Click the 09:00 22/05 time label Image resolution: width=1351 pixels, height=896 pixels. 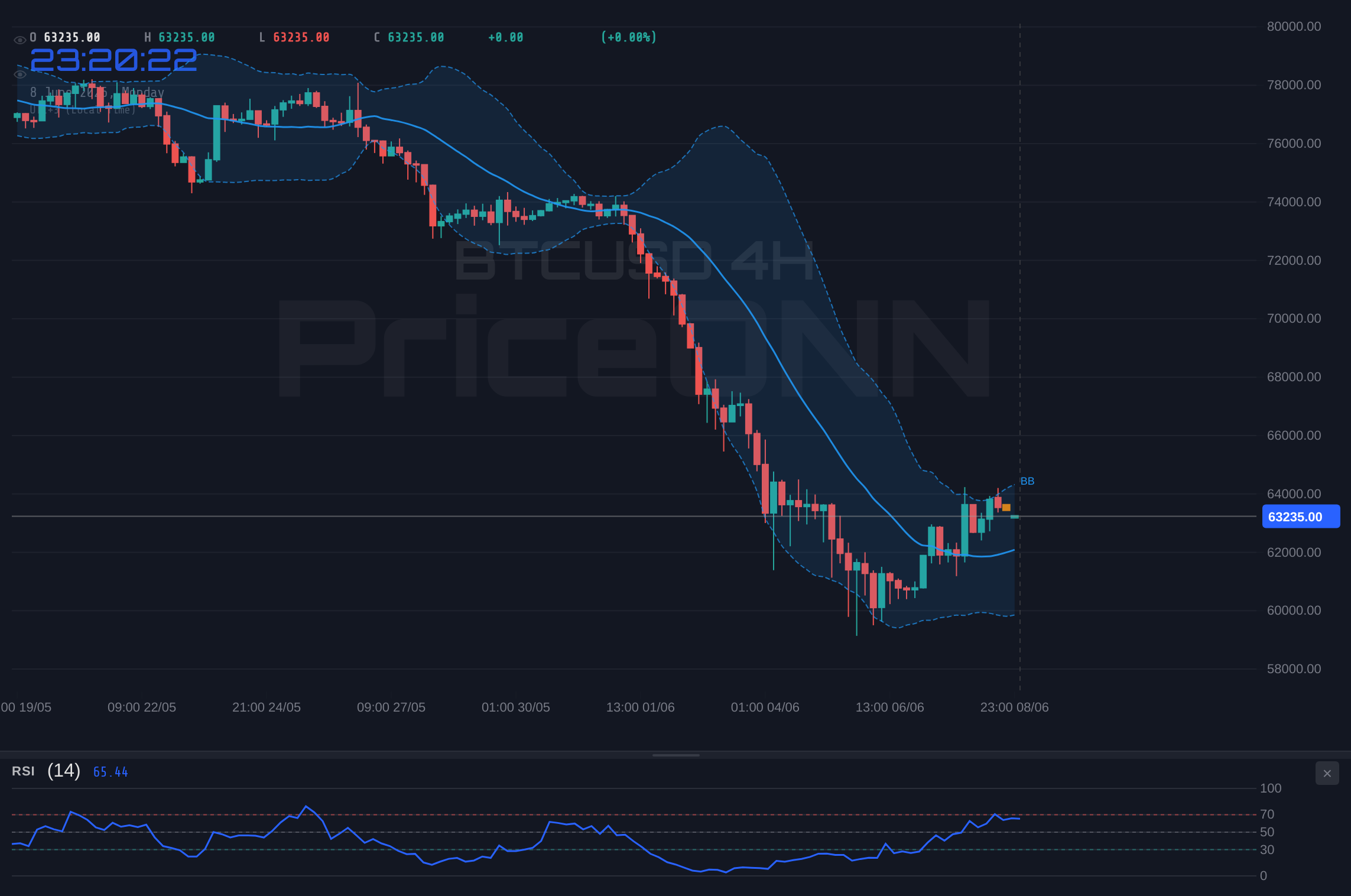pyautogui.click(x=142, y=707)
